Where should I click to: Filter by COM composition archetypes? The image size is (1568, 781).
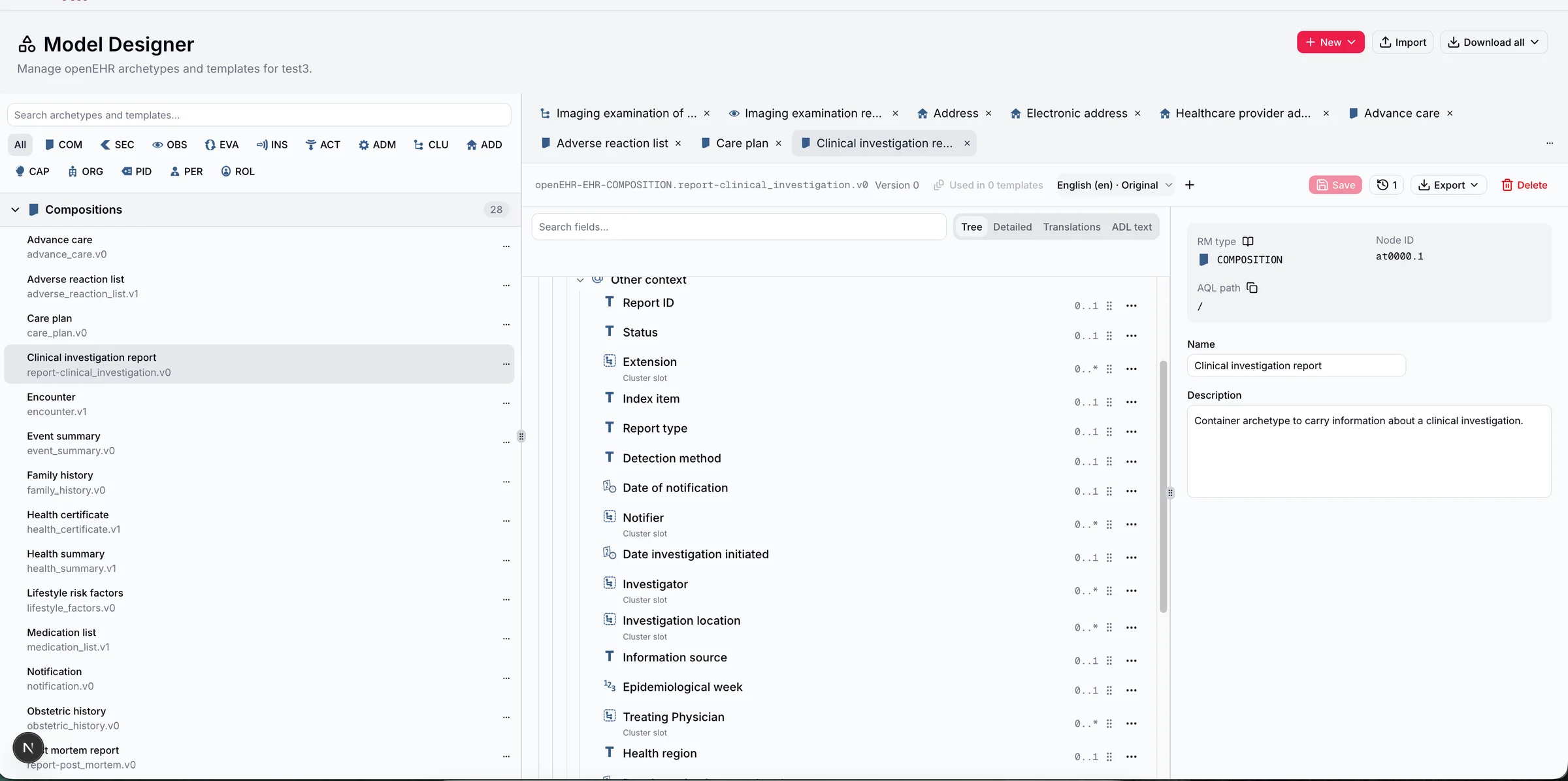(63, 145)
